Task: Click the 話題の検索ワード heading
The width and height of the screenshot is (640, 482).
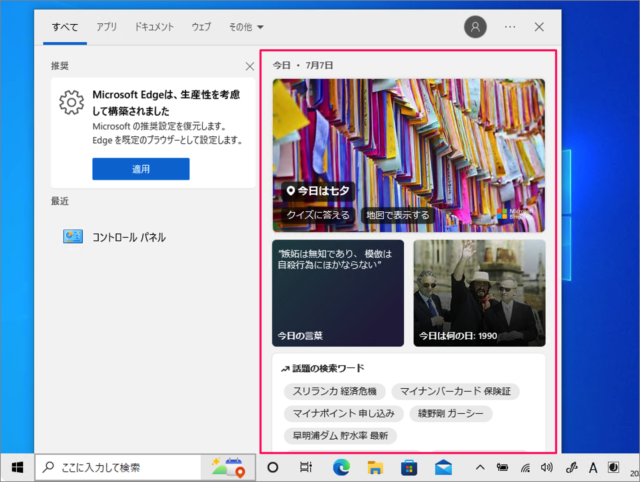Action: tap(328, 369)
